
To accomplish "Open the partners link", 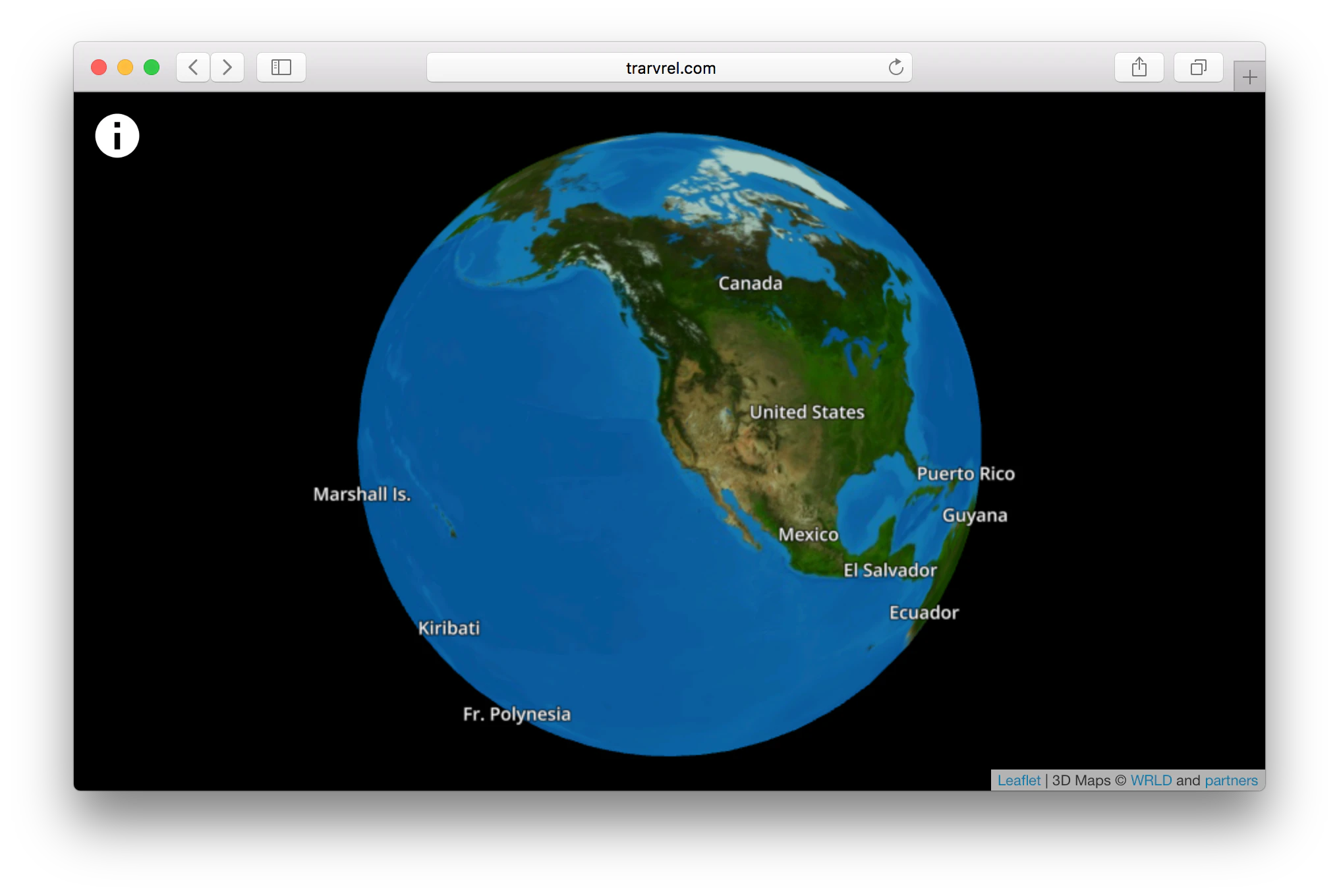I will click(1231, 780).
